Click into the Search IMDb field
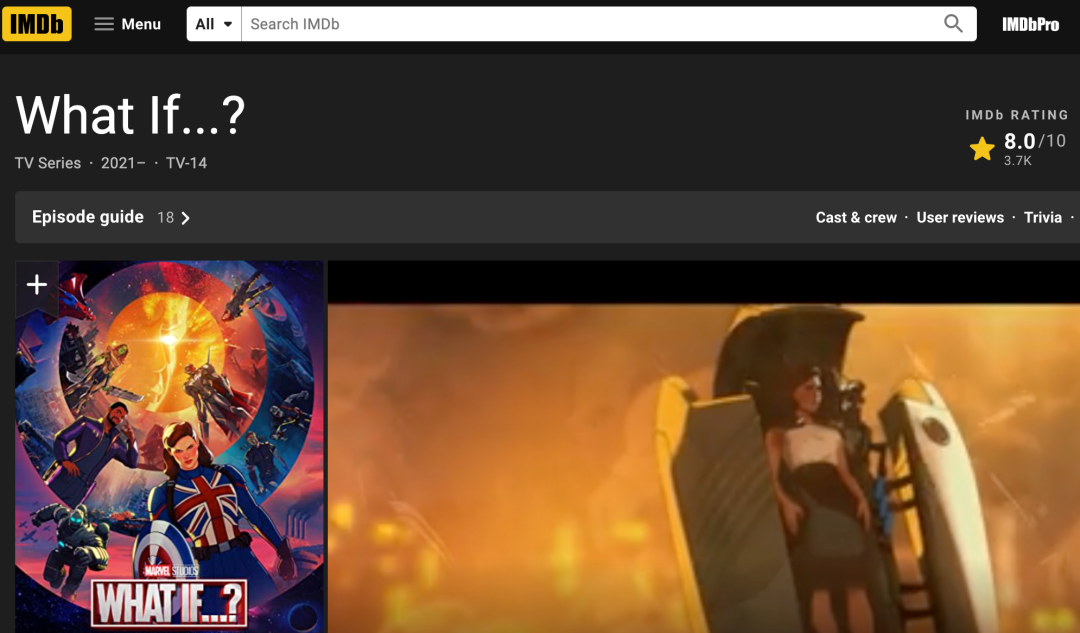Image resolution: width=1080 pixels, height=633 pixels. (x=591, y=24)
